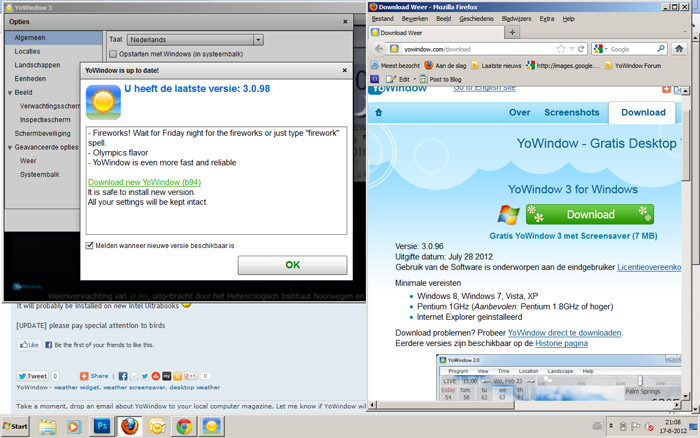Switch to Screenshots tab on YoWindow site

(x=571, y=113)
